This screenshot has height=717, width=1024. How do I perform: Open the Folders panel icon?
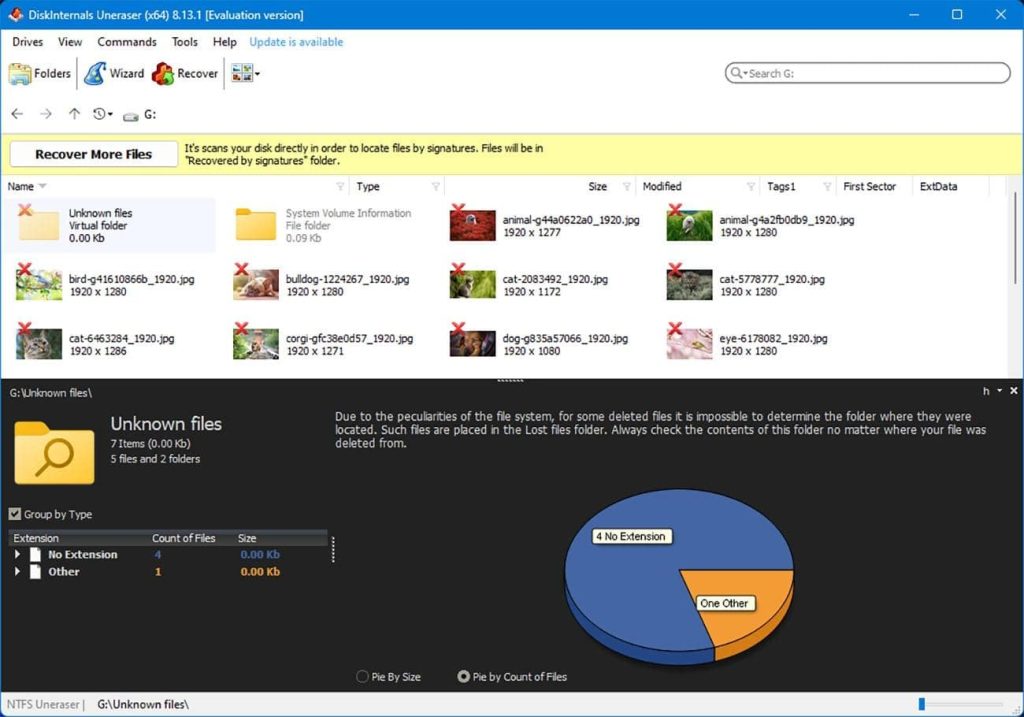[20, 73]
